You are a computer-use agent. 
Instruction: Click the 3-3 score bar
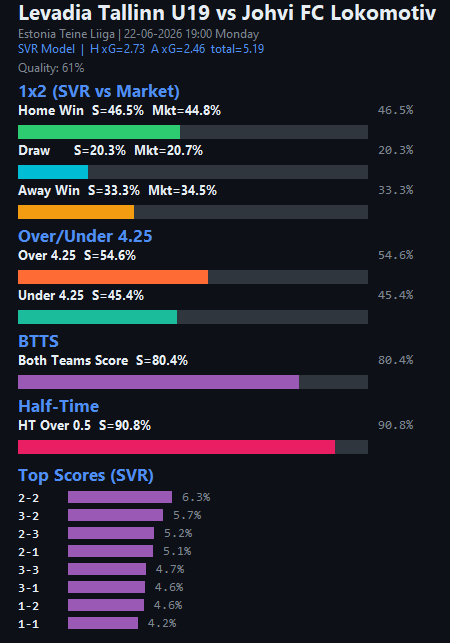pos(107,569)
